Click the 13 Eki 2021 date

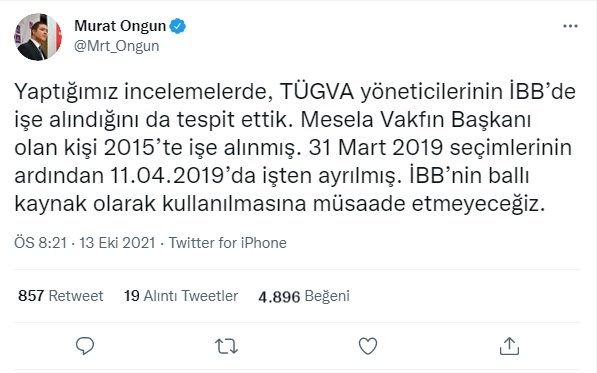click(117, 243)
